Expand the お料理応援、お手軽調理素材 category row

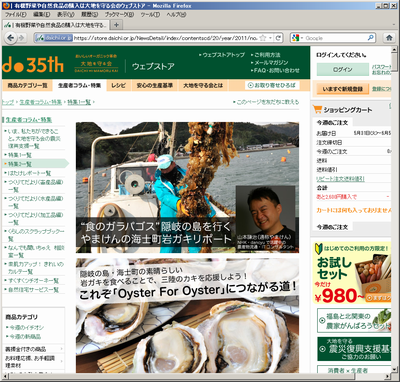(34, 362)
